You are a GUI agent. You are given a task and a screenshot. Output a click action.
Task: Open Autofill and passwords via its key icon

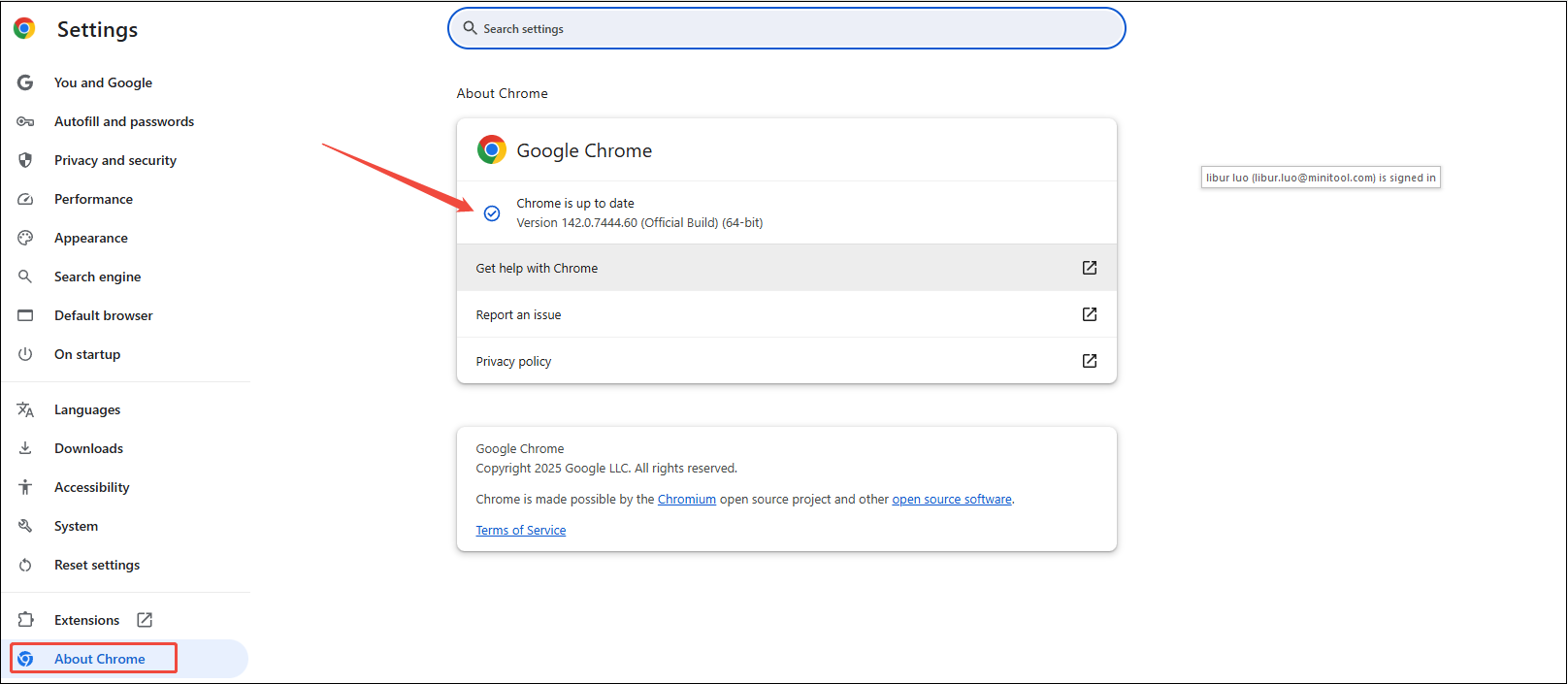click(25, 121)
